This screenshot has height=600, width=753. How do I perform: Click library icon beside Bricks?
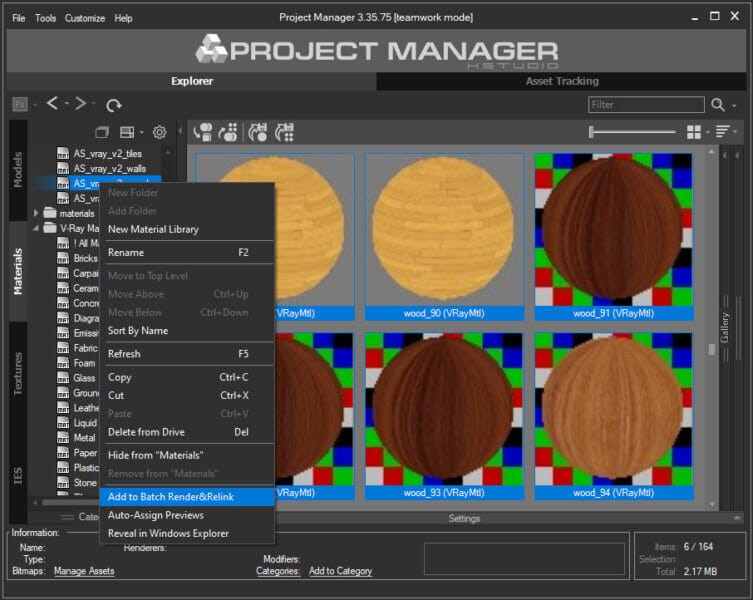[x=63, y=258]
